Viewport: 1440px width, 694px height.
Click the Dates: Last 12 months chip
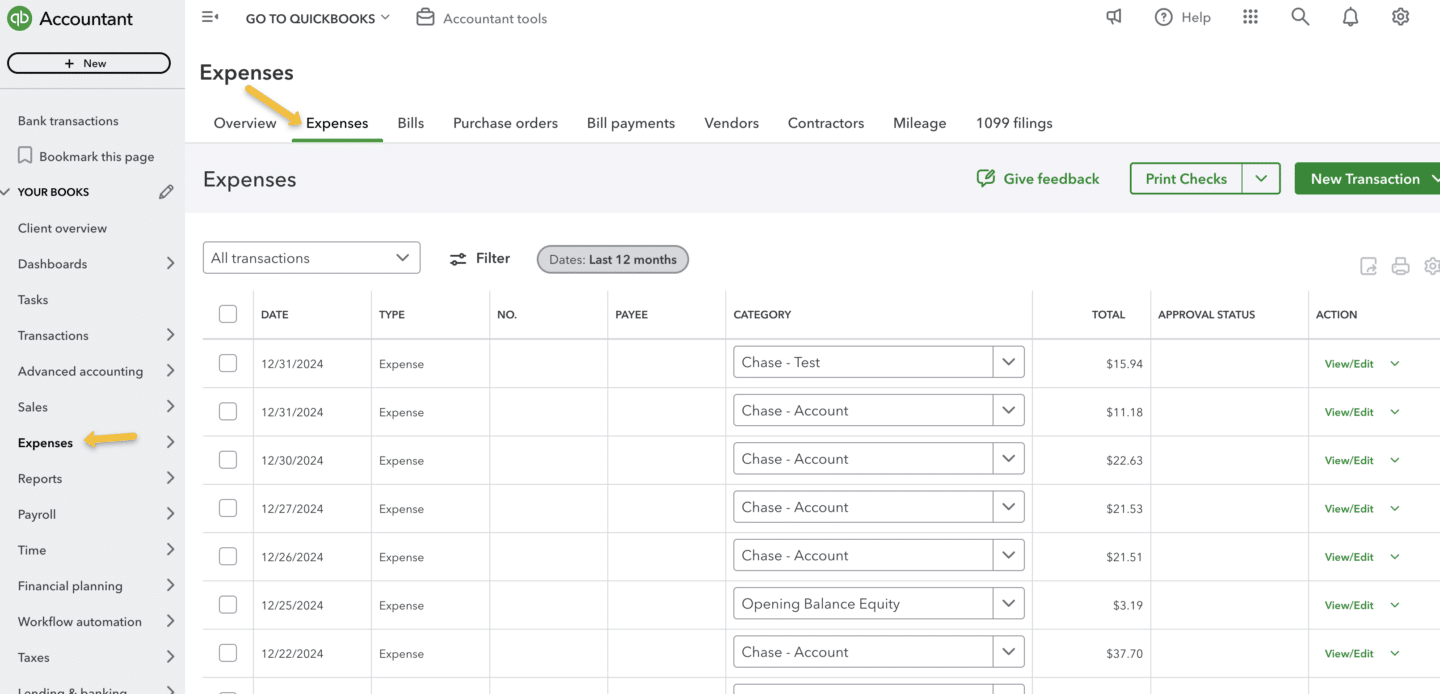(x=613, y=259)
